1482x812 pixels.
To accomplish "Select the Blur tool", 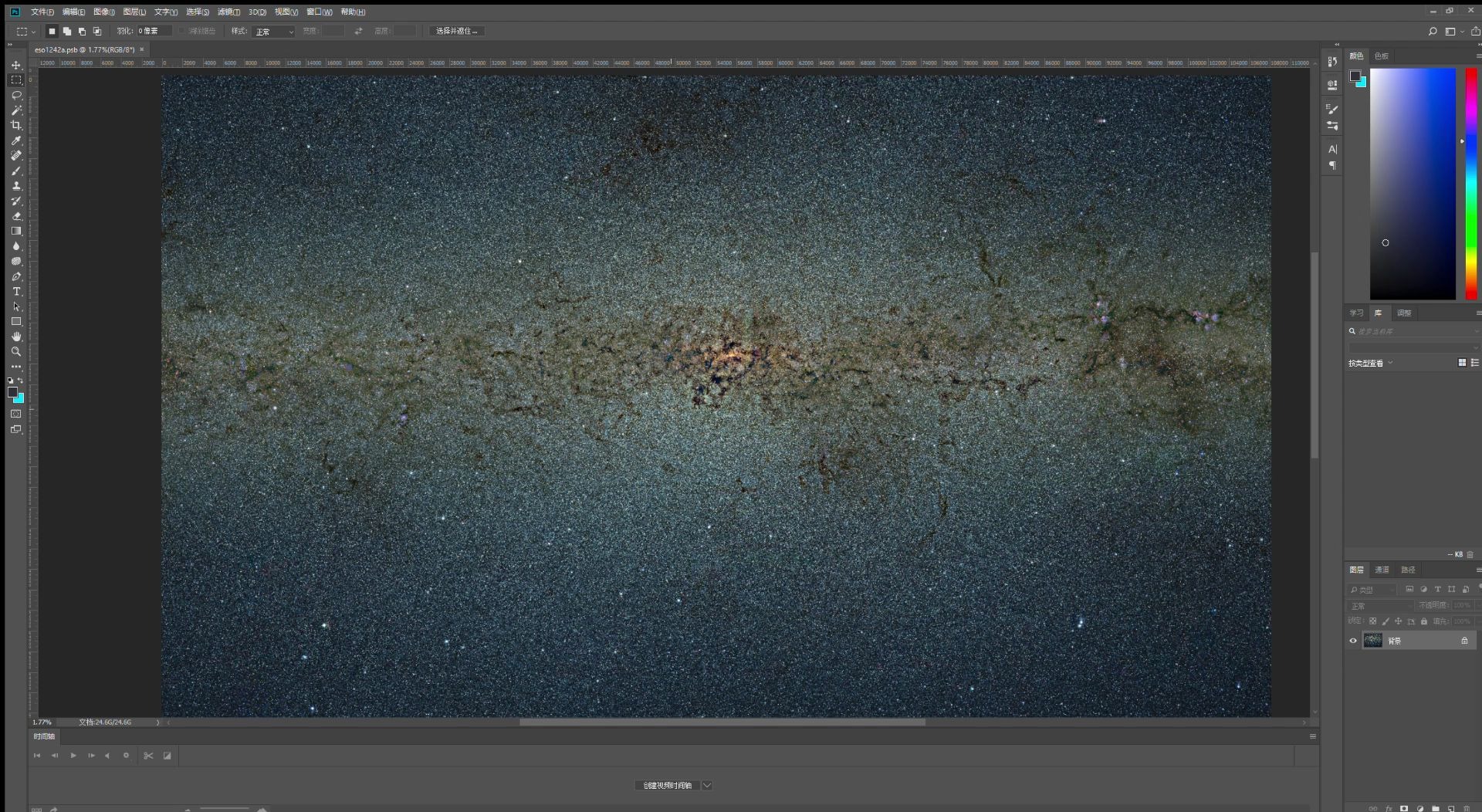I will [16, 246].
